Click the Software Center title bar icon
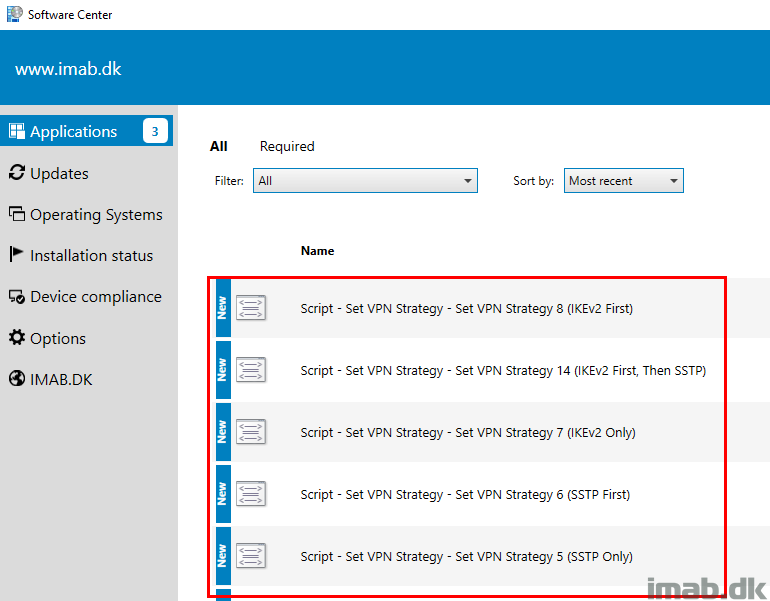 14,14
